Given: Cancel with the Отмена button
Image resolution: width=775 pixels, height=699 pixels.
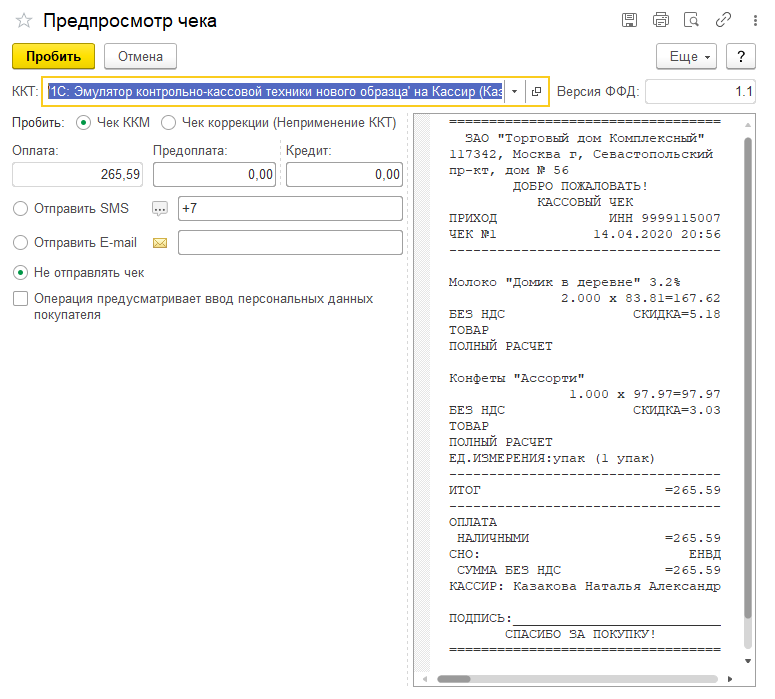Looking at the screenshot, I should coord(140,56).
